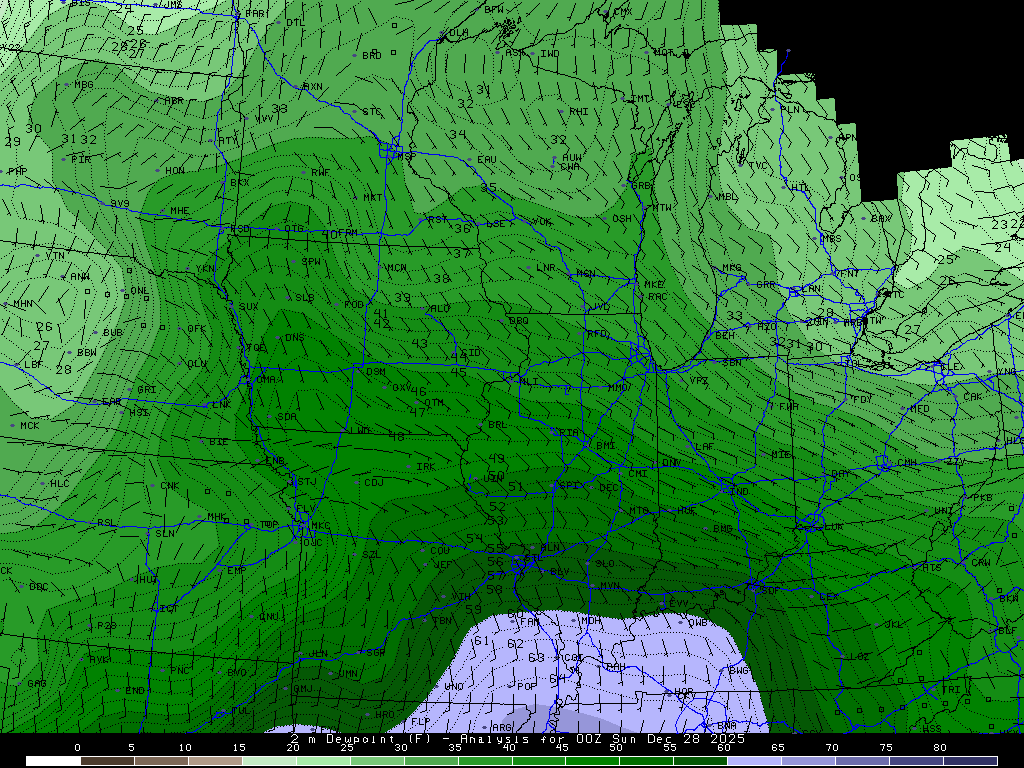Viewport: 1024px width, 768px height.
Task: Click the EAU station label
Action: (x=487, y=159)
